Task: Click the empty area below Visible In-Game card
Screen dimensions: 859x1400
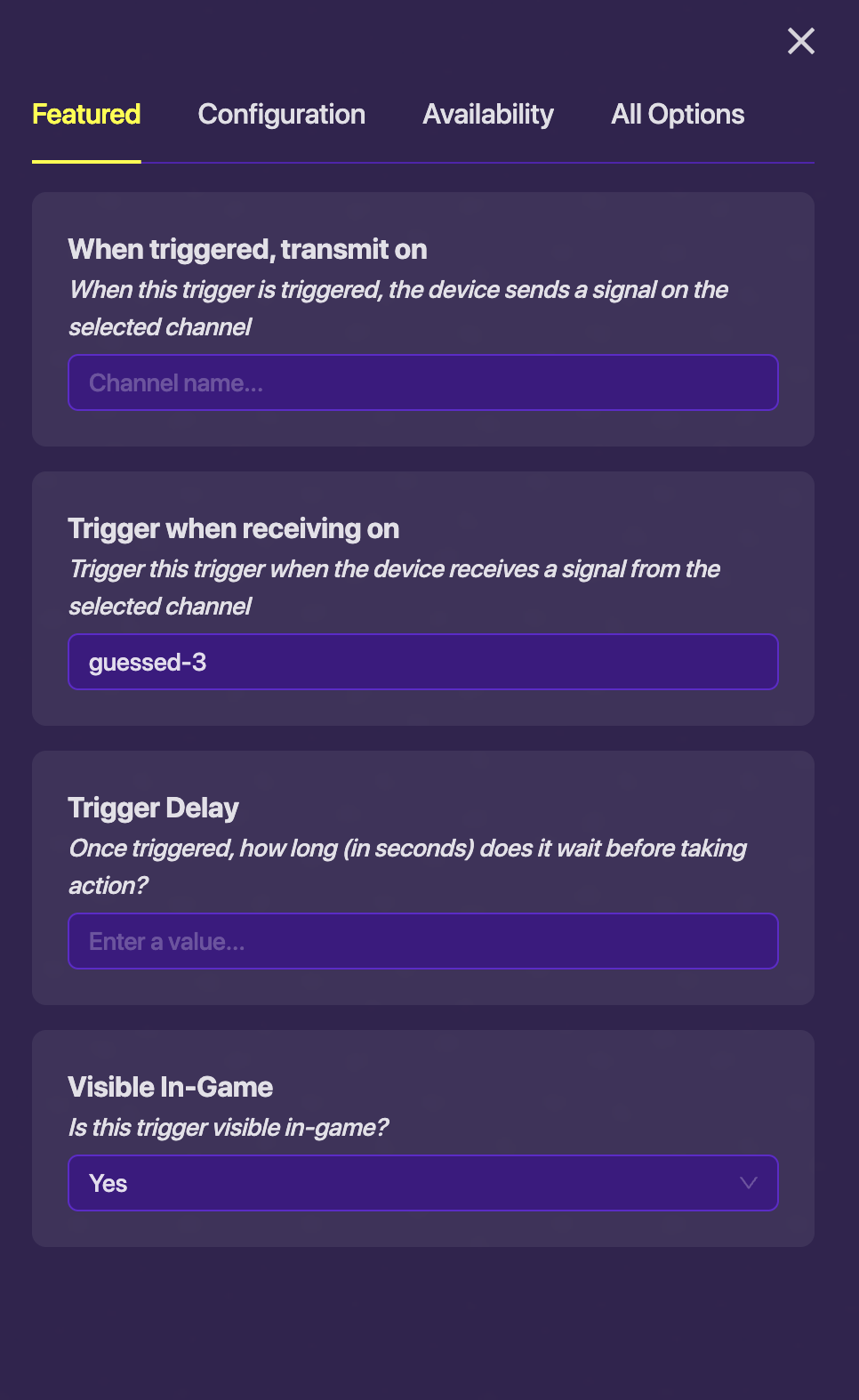Action: click(423, 1324)
